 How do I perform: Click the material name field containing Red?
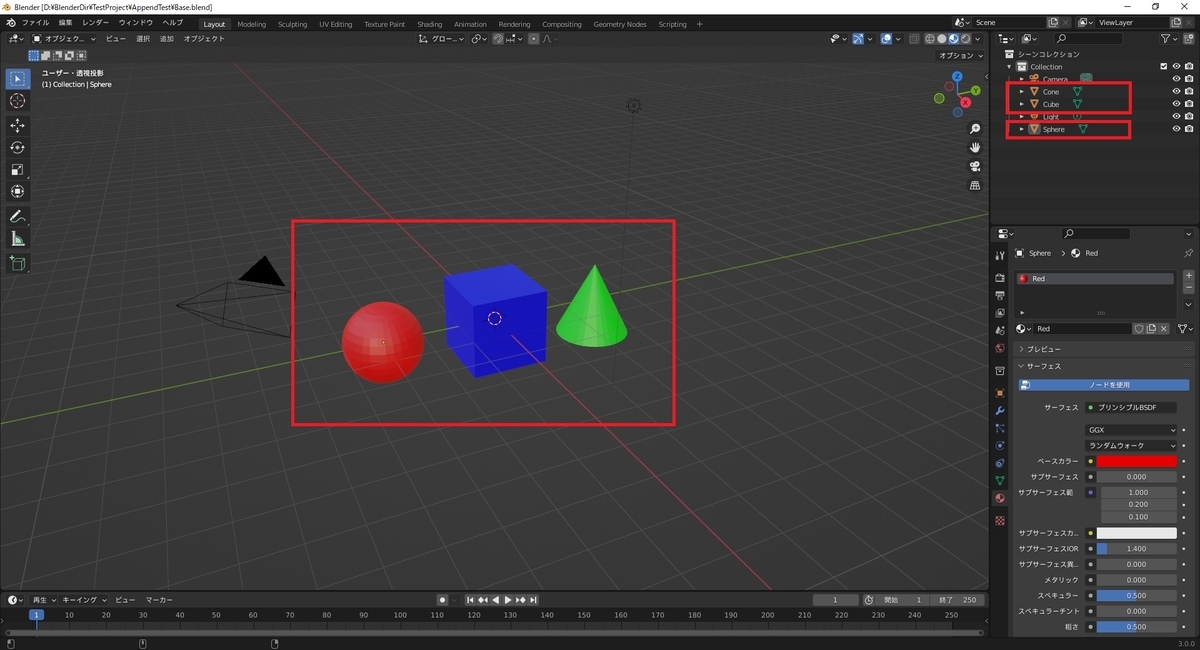[1082, 329]
